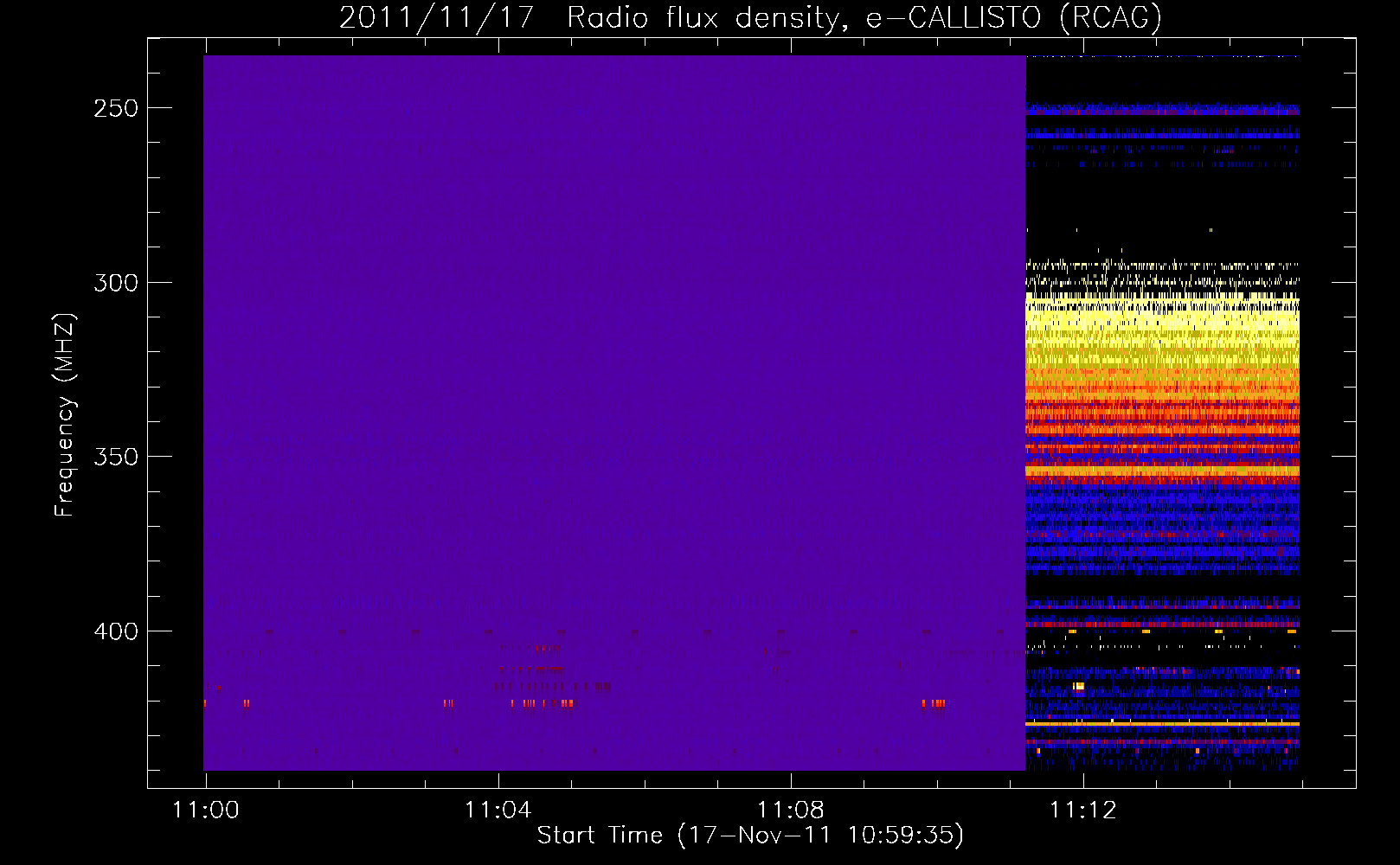Click the 350 frequency tick label
1400x865 pixels.
tap(116, 457)
